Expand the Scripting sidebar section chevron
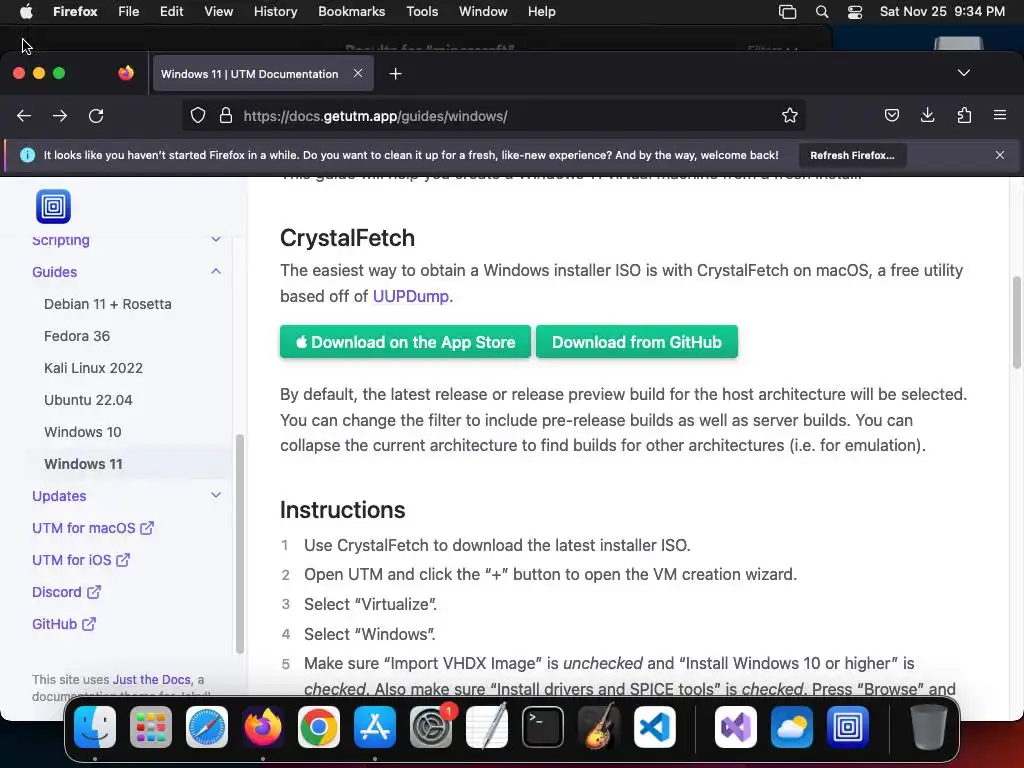Image resolution: width=1024 pixels, height=768 pixels. click(x=216, y=240)
